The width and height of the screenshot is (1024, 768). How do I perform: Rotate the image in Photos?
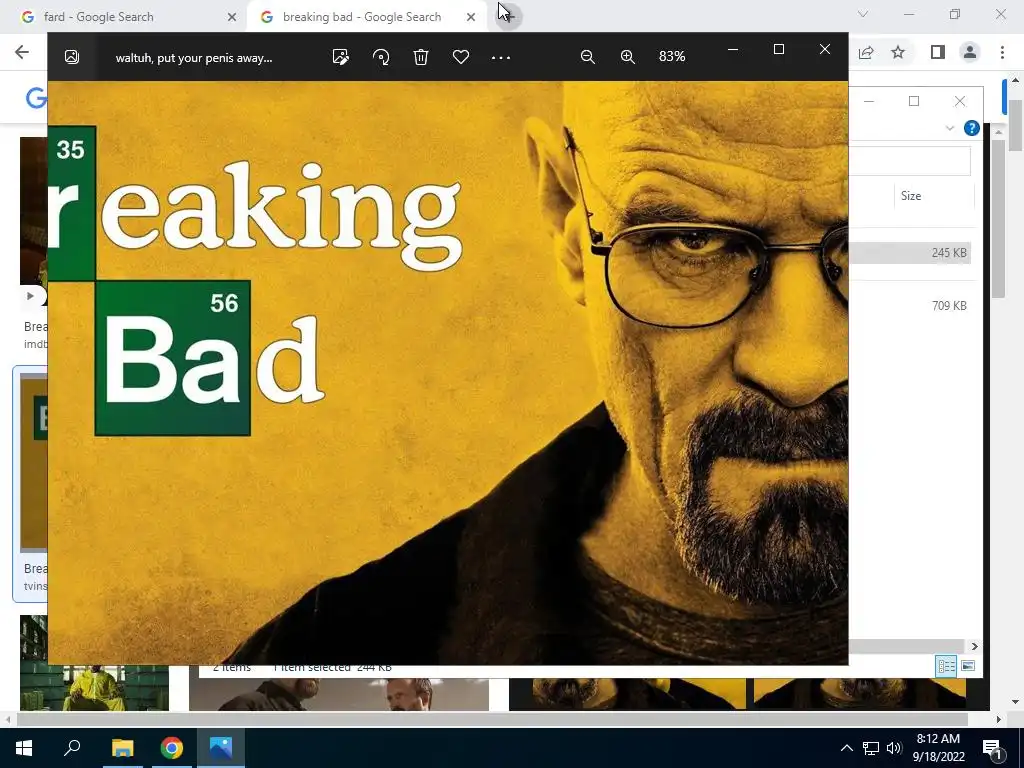tap(381, 57)
